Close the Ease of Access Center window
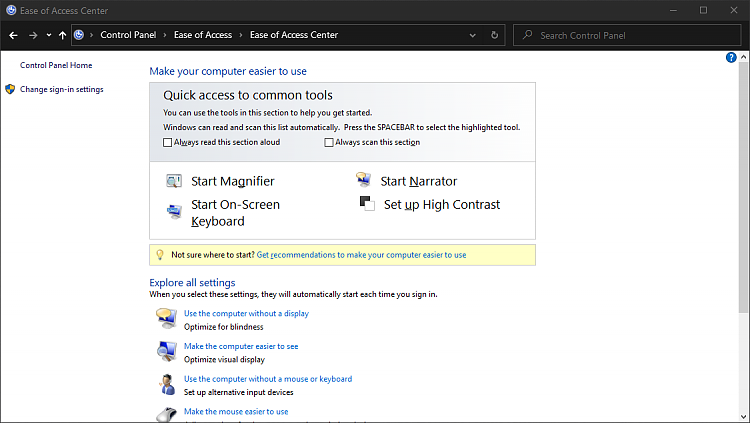 734,10
